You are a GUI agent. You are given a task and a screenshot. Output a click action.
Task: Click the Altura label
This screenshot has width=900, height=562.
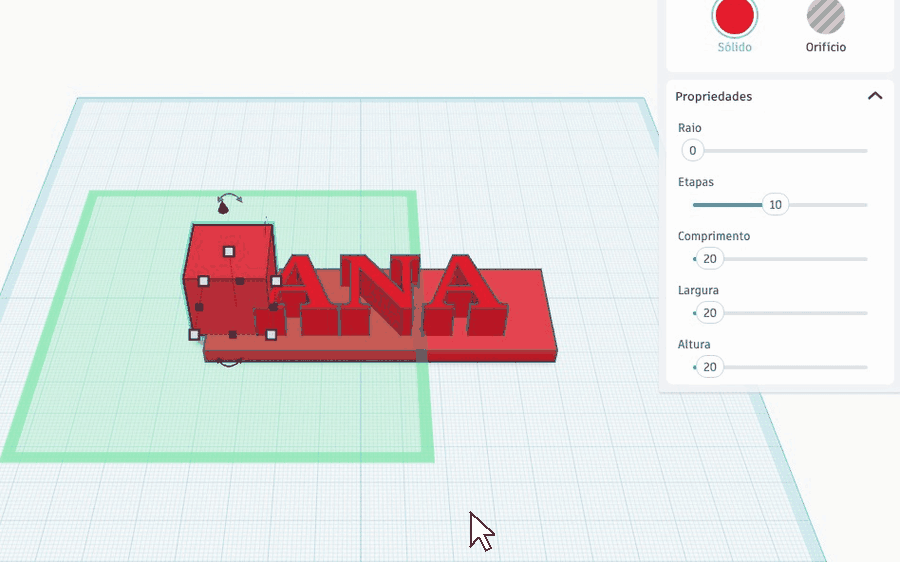pyautogui.click(x=694, y=344)
